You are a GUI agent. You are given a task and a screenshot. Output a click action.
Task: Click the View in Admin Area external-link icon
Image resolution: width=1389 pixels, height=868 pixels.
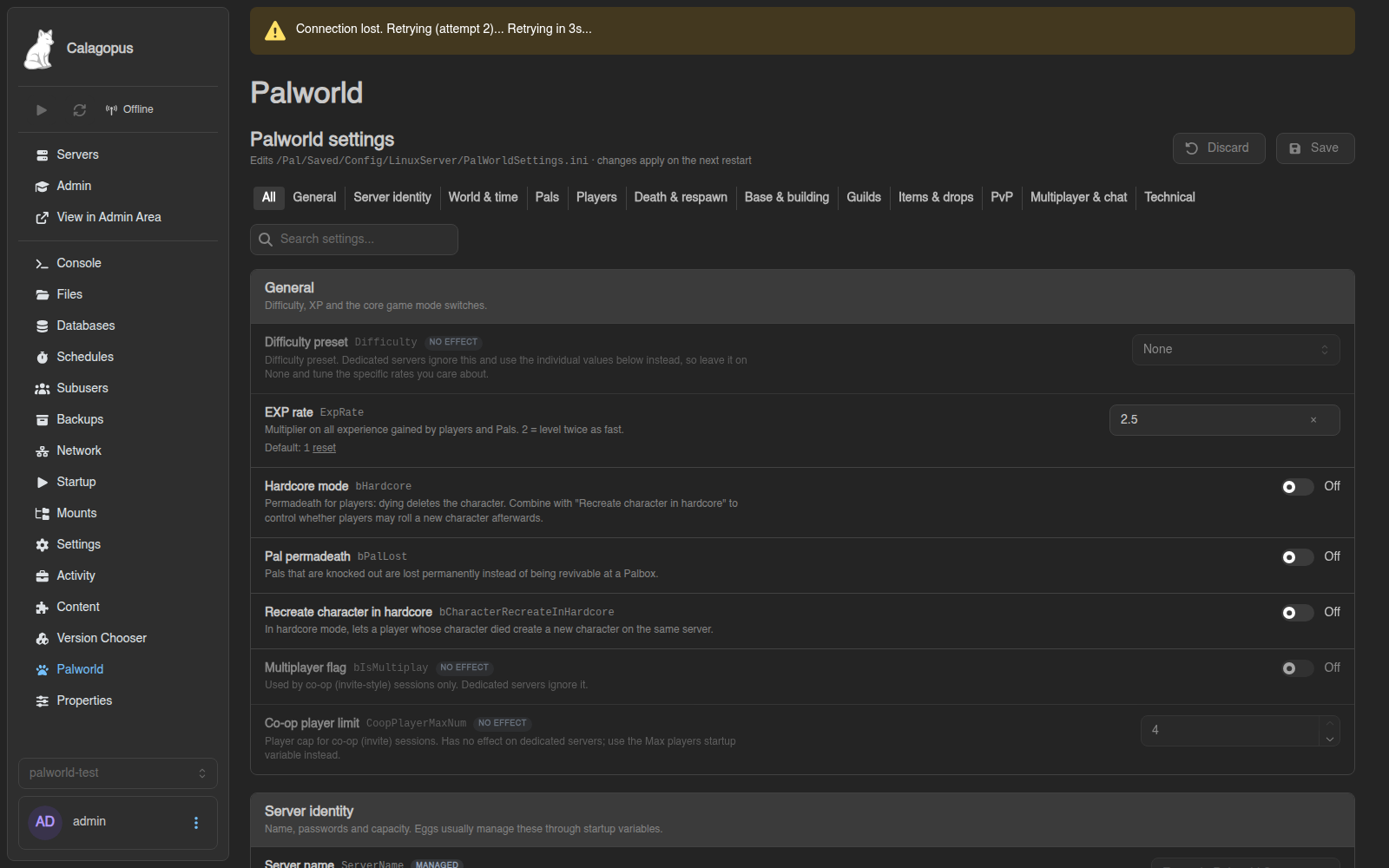[42, 217]
